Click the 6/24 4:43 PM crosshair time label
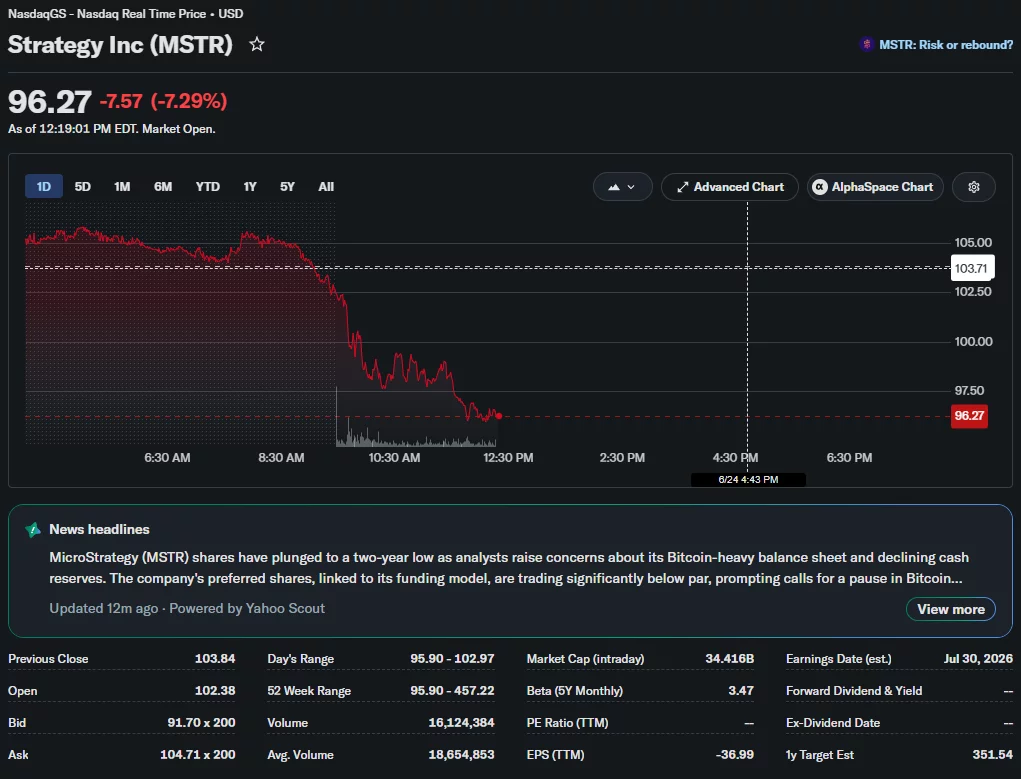The height and width of the screenshot is (779, 1021). [748, 479]
